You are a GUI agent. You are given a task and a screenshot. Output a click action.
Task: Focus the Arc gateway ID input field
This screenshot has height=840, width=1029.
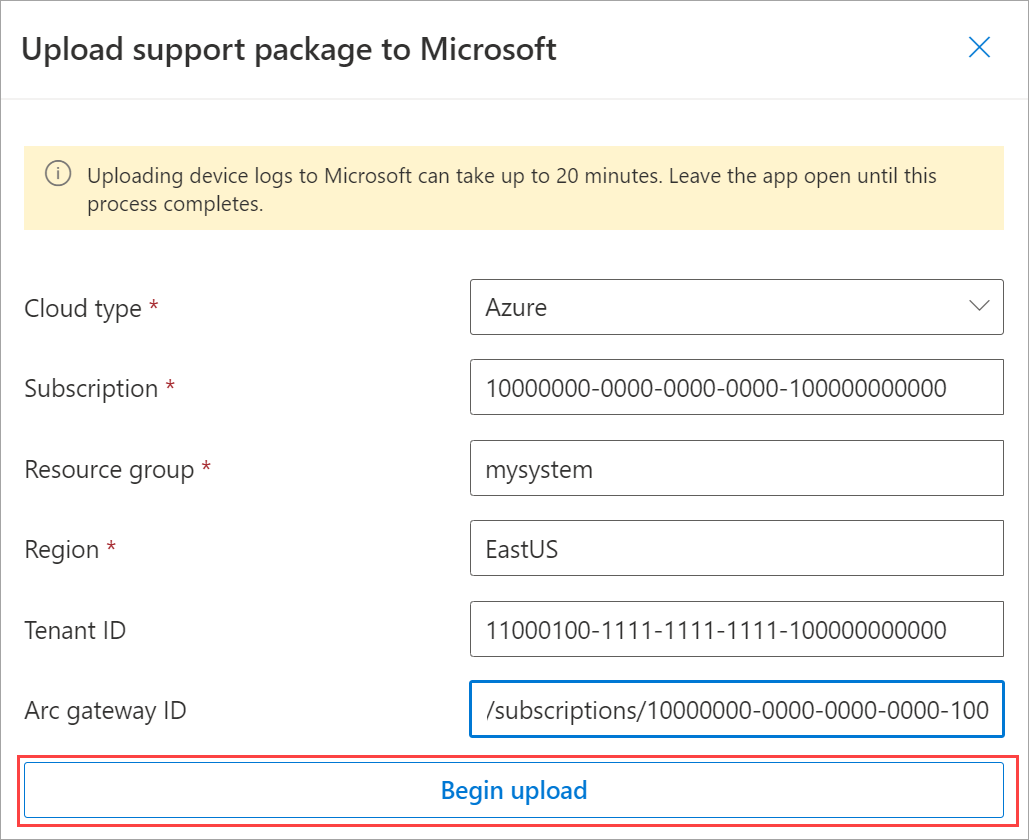736,710
